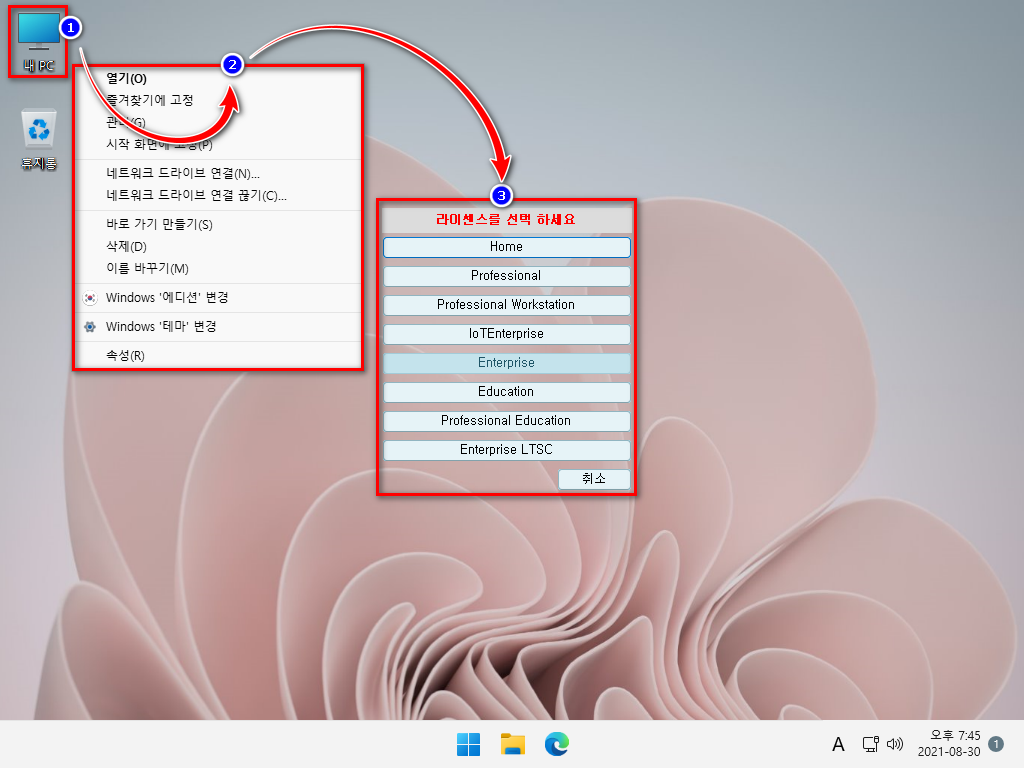The image size is (1024, 768).
Task: Click the 취소 cancel button
Action: (x=594, y=479)
